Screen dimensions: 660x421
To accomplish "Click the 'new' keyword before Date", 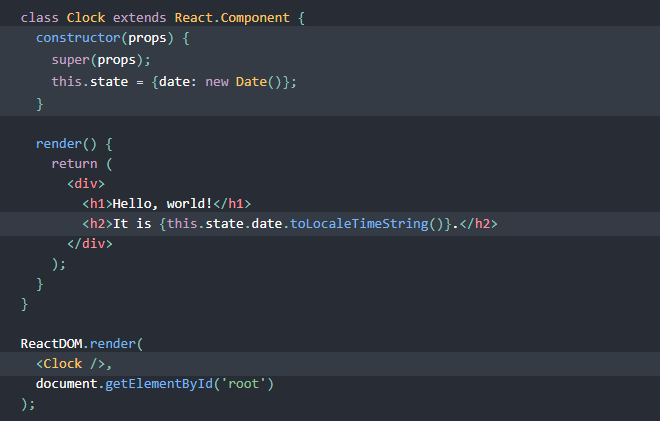I will click(216, 81).
